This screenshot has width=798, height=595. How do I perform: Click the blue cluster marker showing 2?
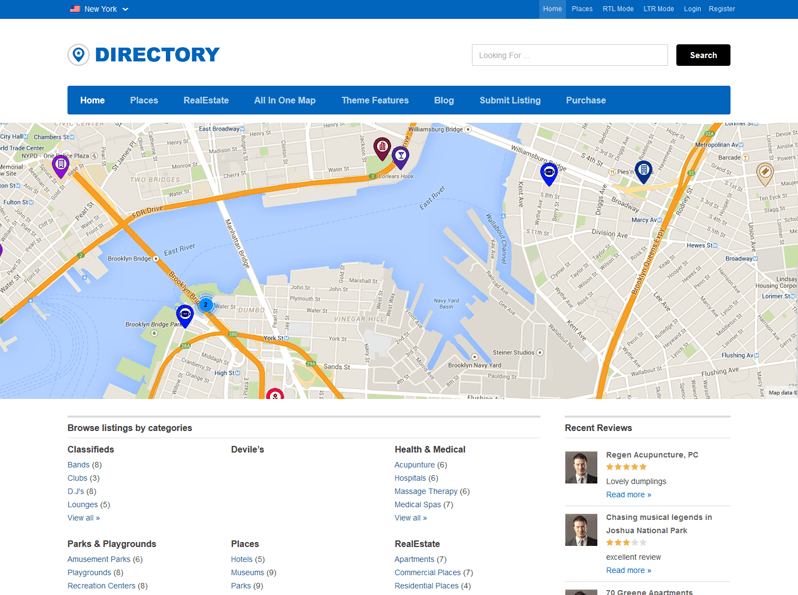(205, 304)
